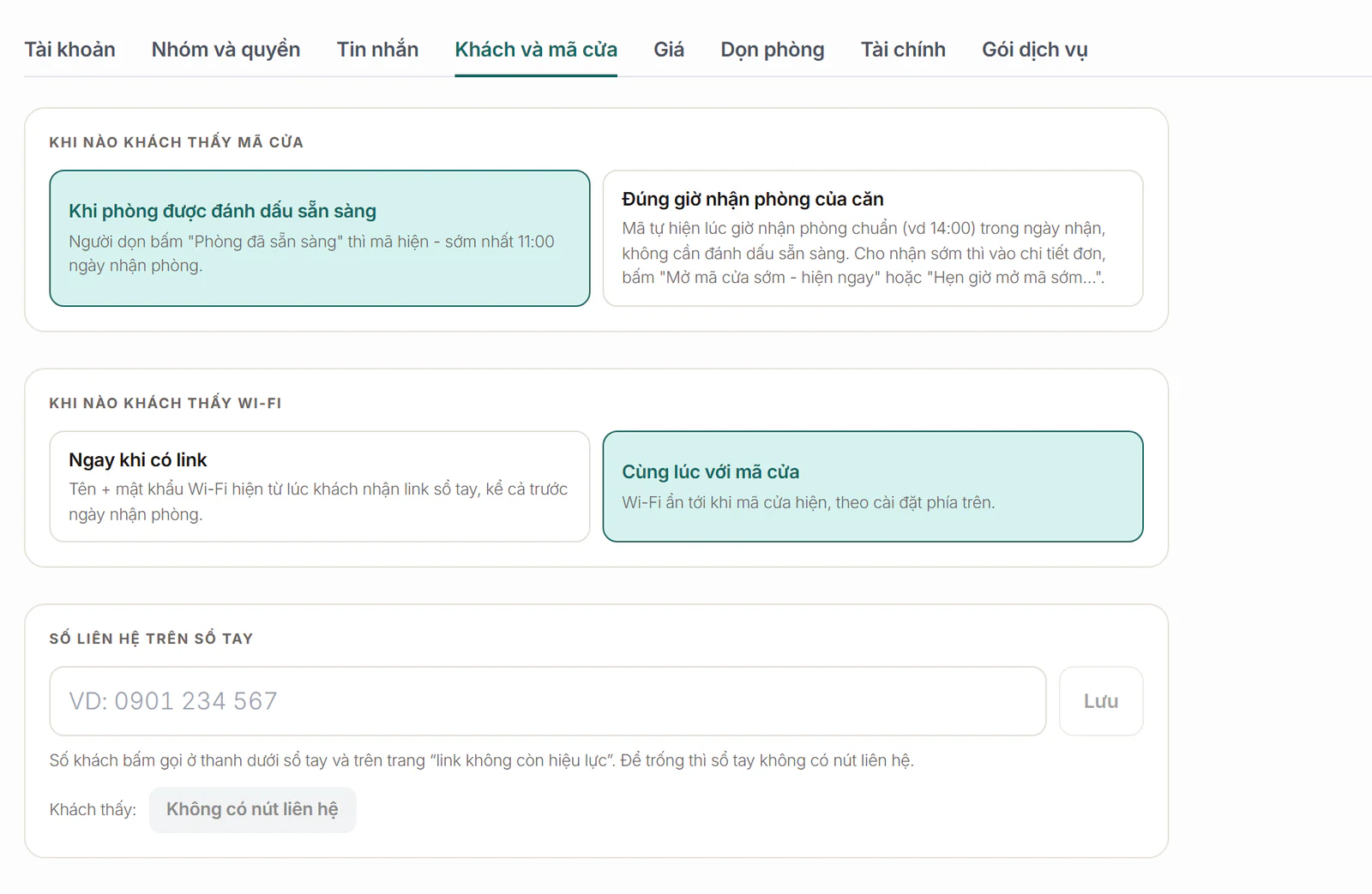Click the Khi nào khách thấy mã cửa heading
The height and width of the screenshot is (894, 1372).
coord(177,142)
